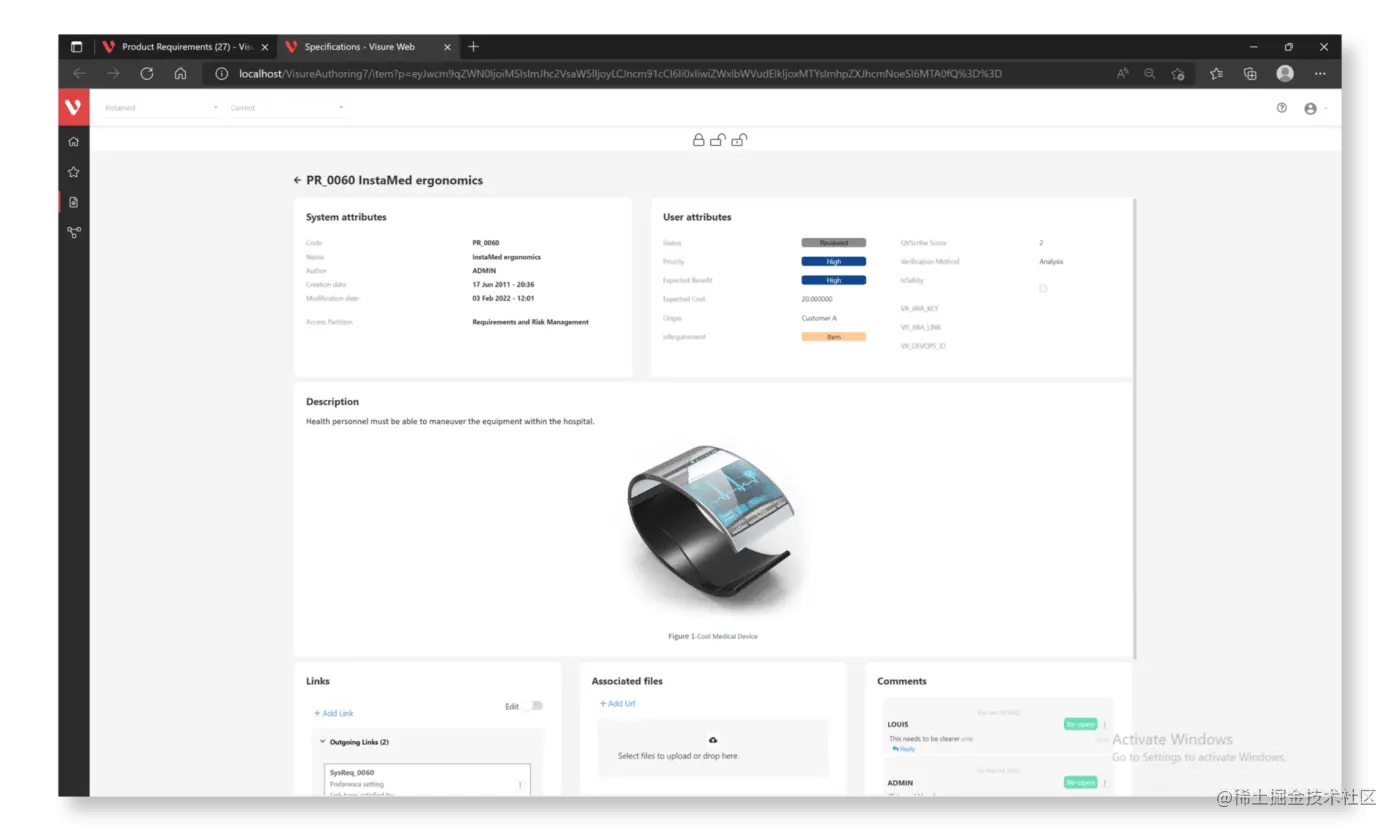
Task: Click the page vertical scrollbar
Action: coord(1134,428)
